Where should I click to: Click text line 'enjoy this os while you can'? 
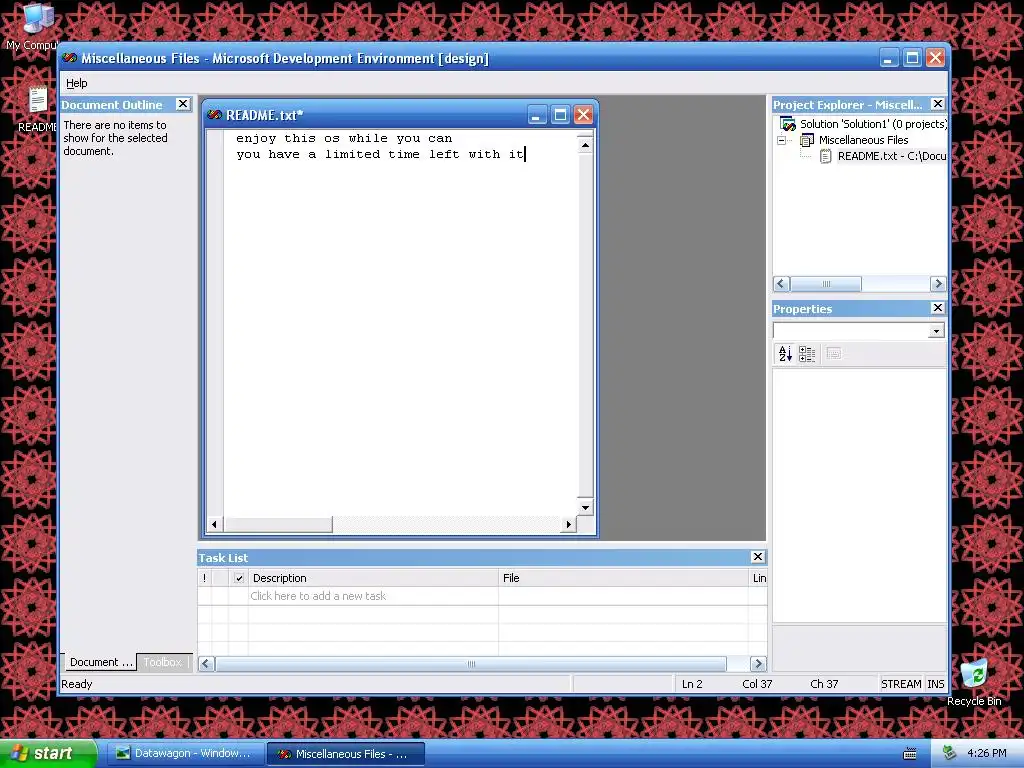(344, 138)
